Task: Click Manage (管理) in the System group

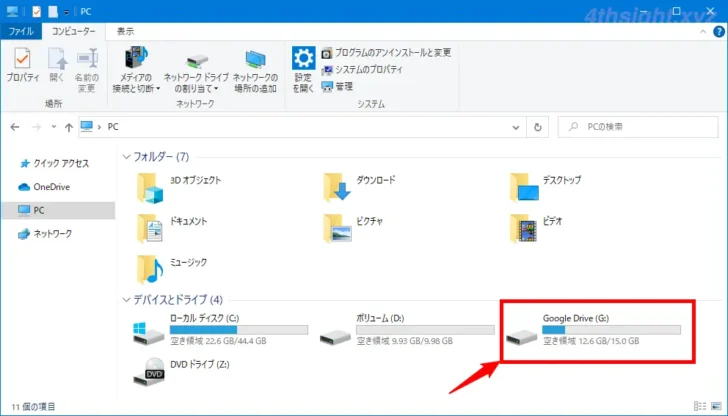Action: click(x=338, y=86)
